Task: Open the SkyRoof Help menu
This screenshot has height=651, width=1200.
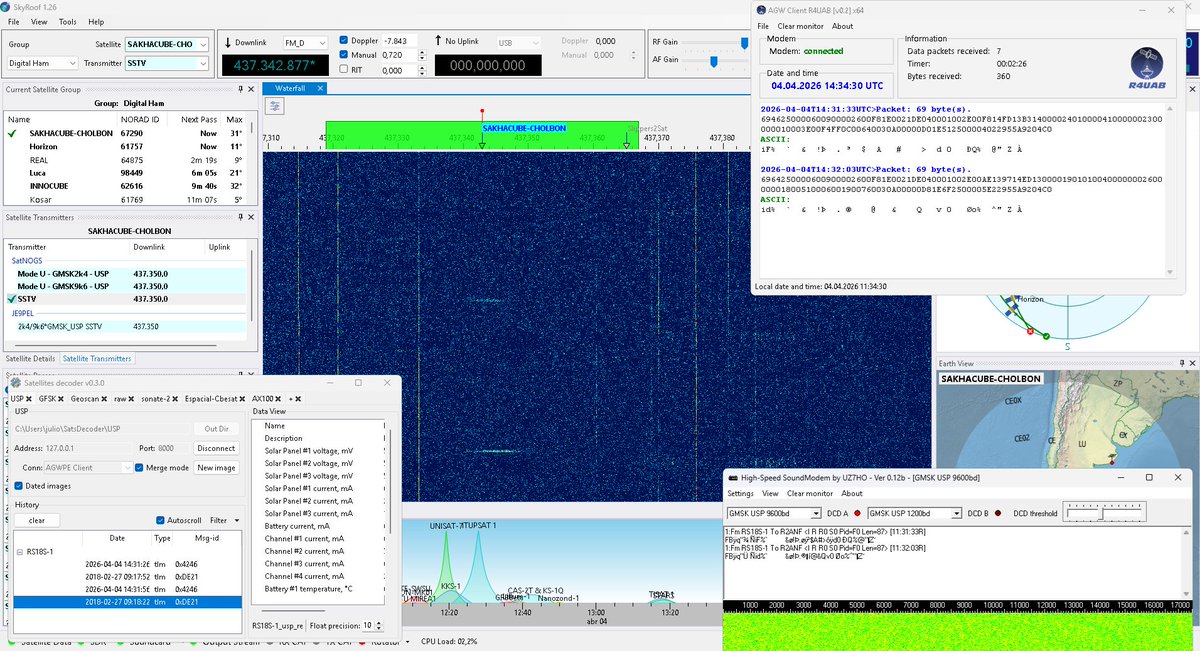Action: 96,21
